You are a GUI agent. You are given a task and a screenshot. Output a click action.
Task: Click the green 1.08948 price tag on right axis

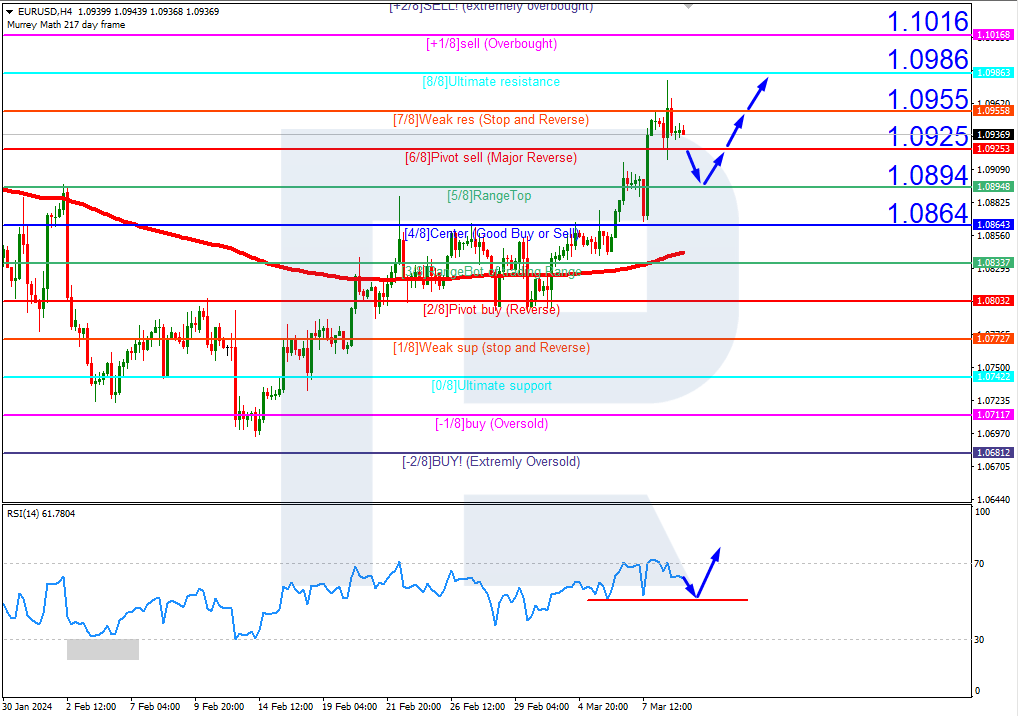pos(993,186)
